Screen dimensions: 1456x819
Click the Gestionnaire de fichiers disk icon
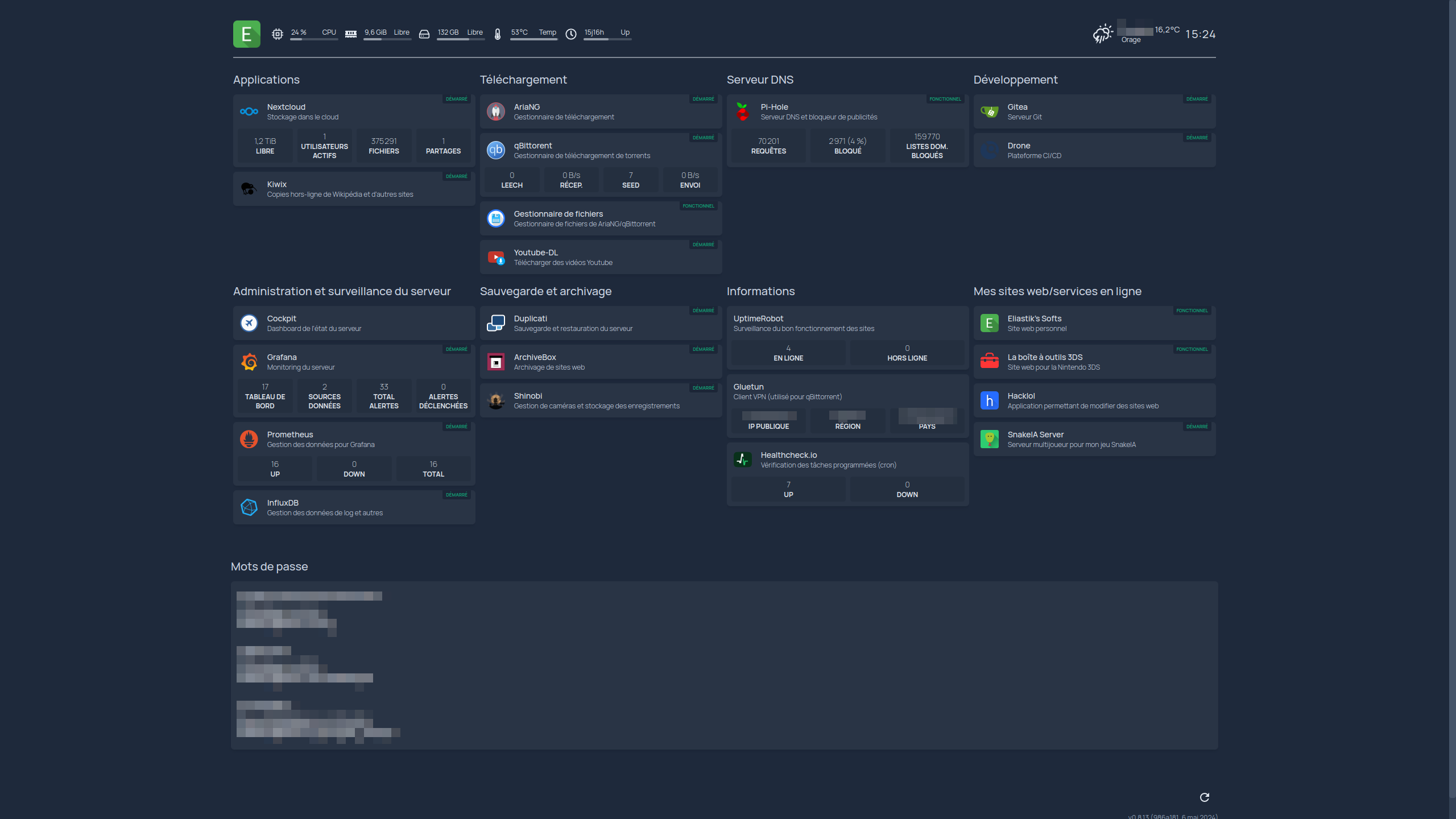496,218
